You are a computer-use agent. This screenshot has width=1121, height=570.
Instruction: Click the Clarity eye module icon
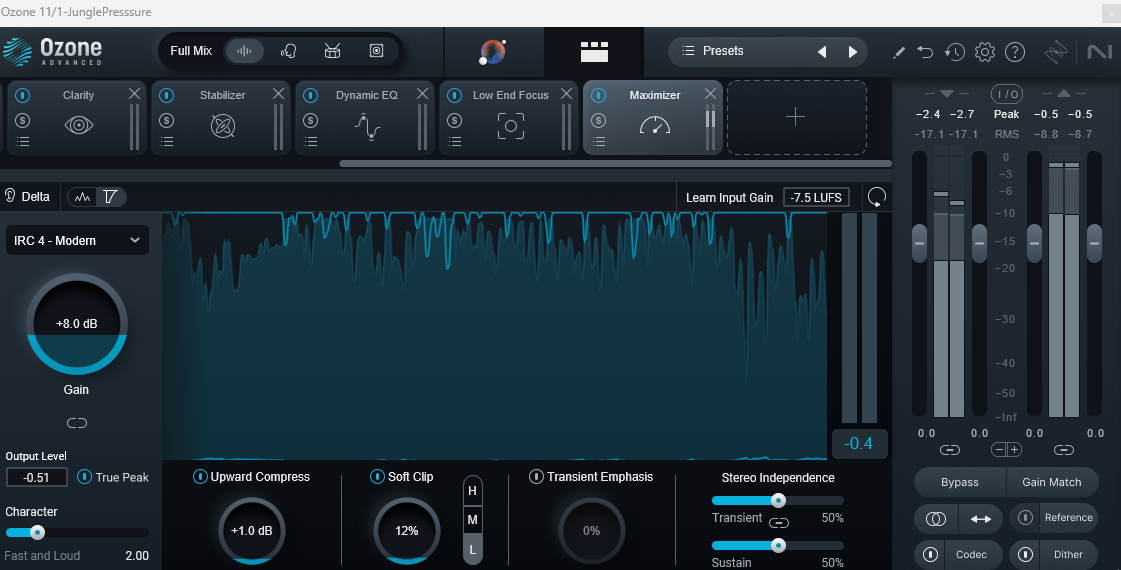79,125
